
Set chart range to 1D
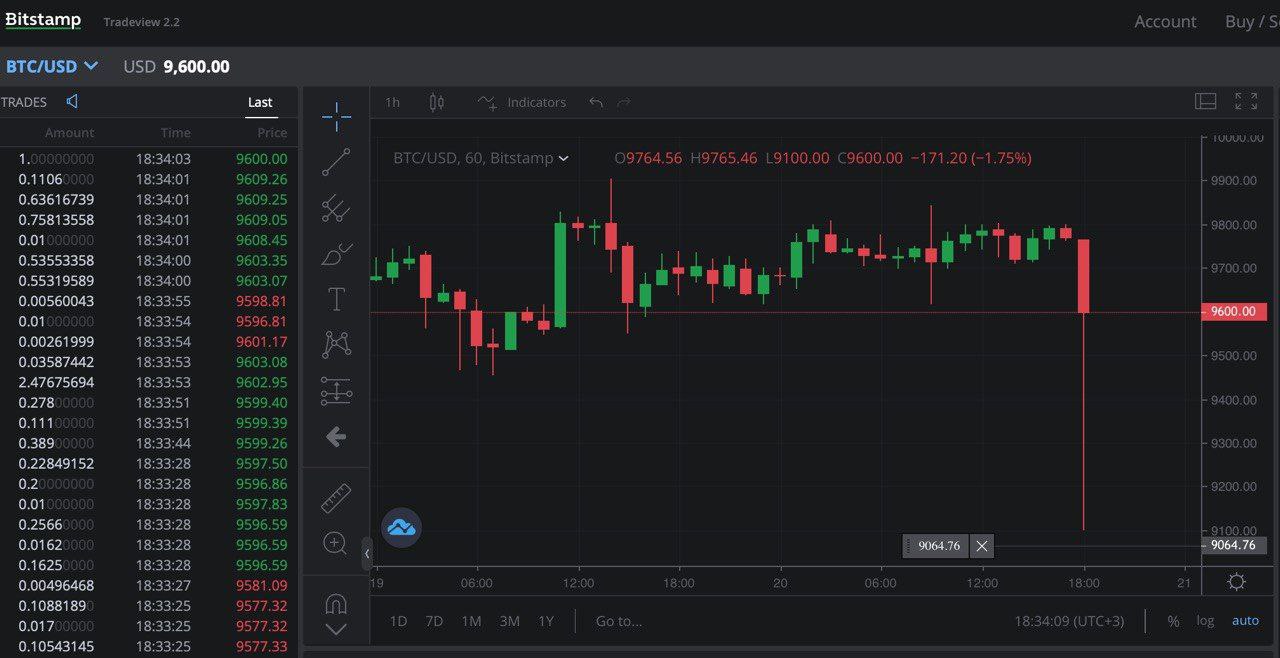(398, 621)
